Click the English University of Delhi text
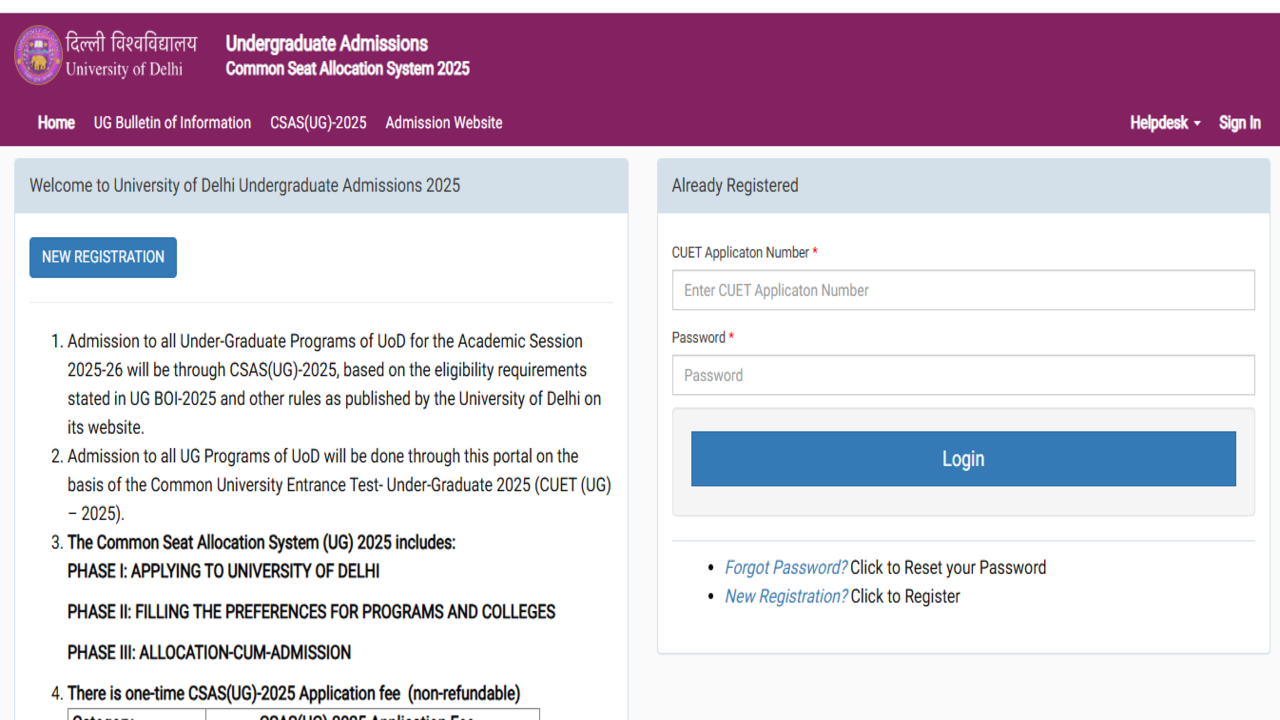 pyautogui.click(x=124, y=70)
